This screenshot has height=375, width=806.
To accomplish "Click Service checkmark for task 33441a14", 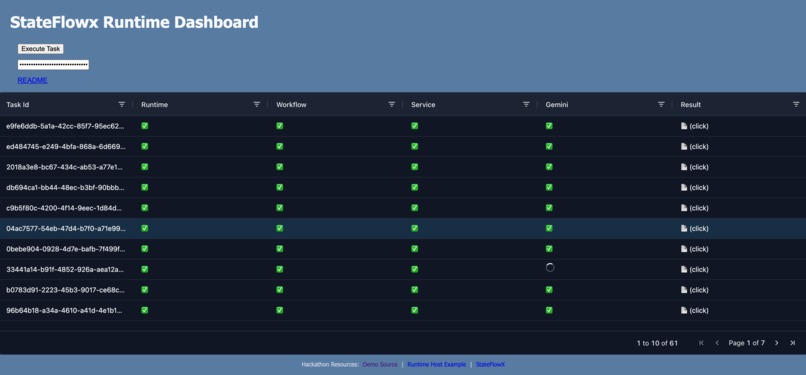I will [x=414, y=269].
